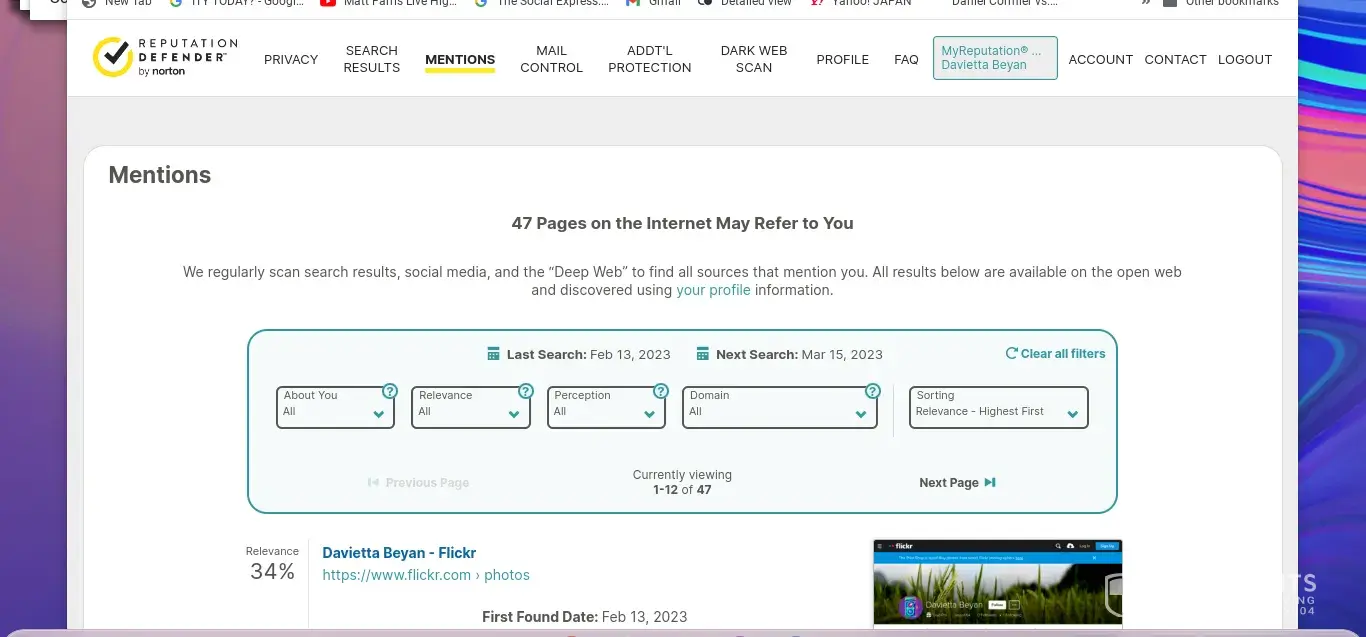Click help icon on Relevance filter
This screenshot has width=1366, height=637.
(x=526, y=391)
